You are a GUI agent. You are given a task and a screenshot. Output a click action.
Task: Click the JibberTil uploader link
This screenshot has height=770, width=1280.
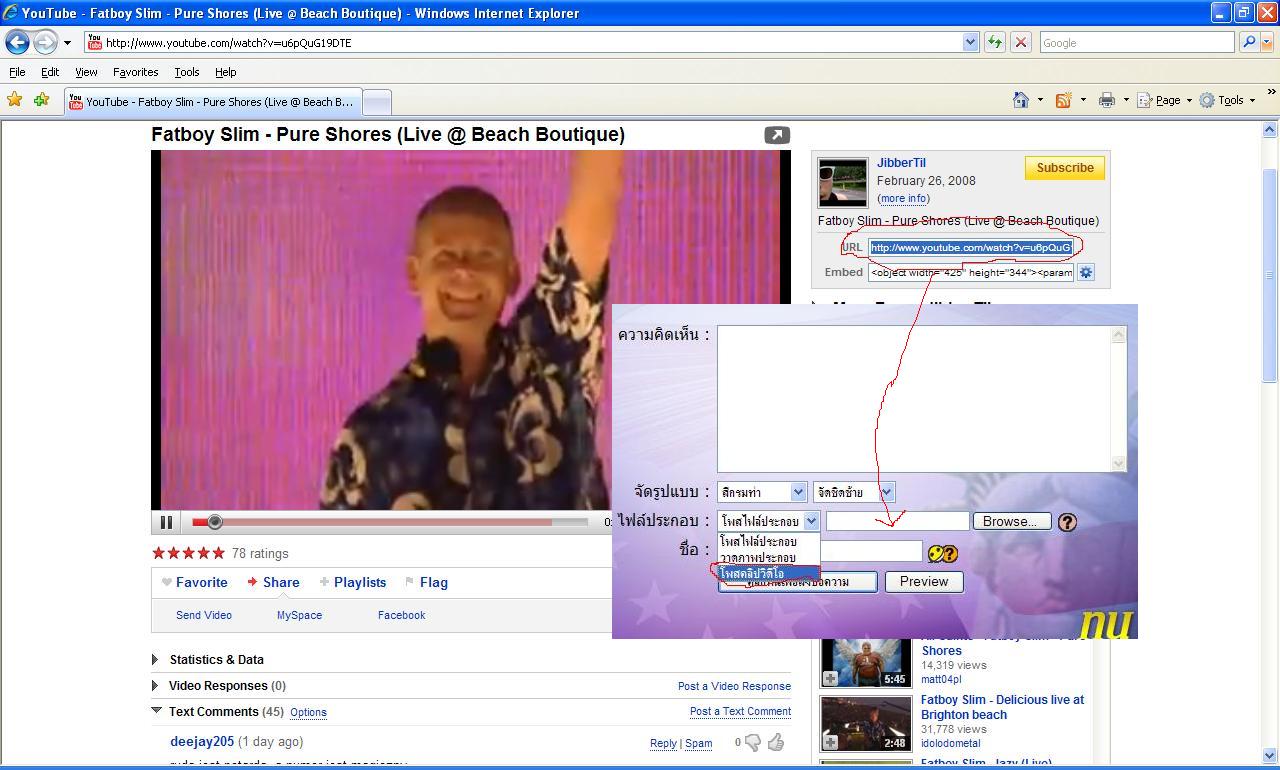click(x=901, y=163)
